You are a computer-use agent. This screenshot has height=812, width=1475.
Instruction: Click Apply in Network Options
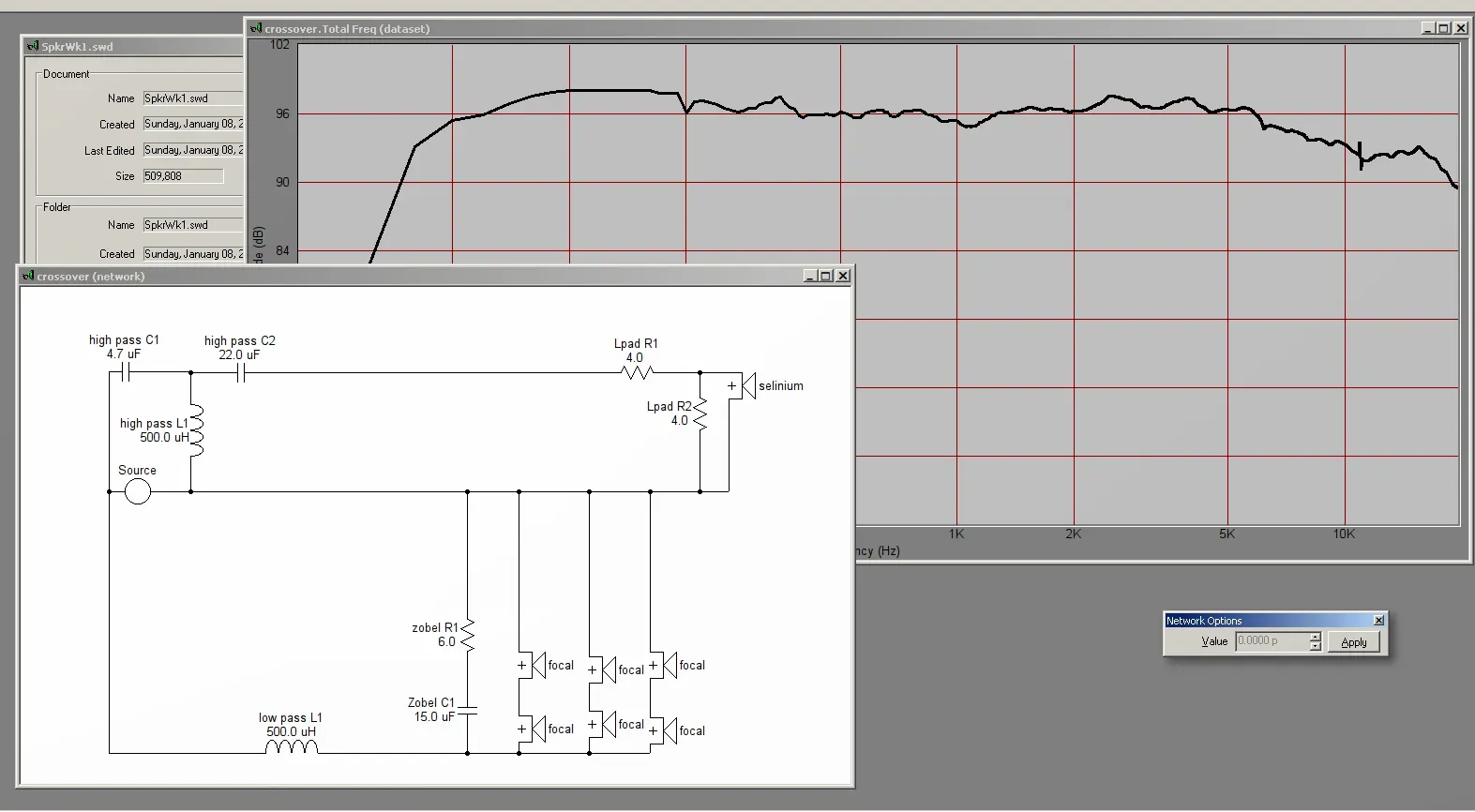tap(1353, 642)
